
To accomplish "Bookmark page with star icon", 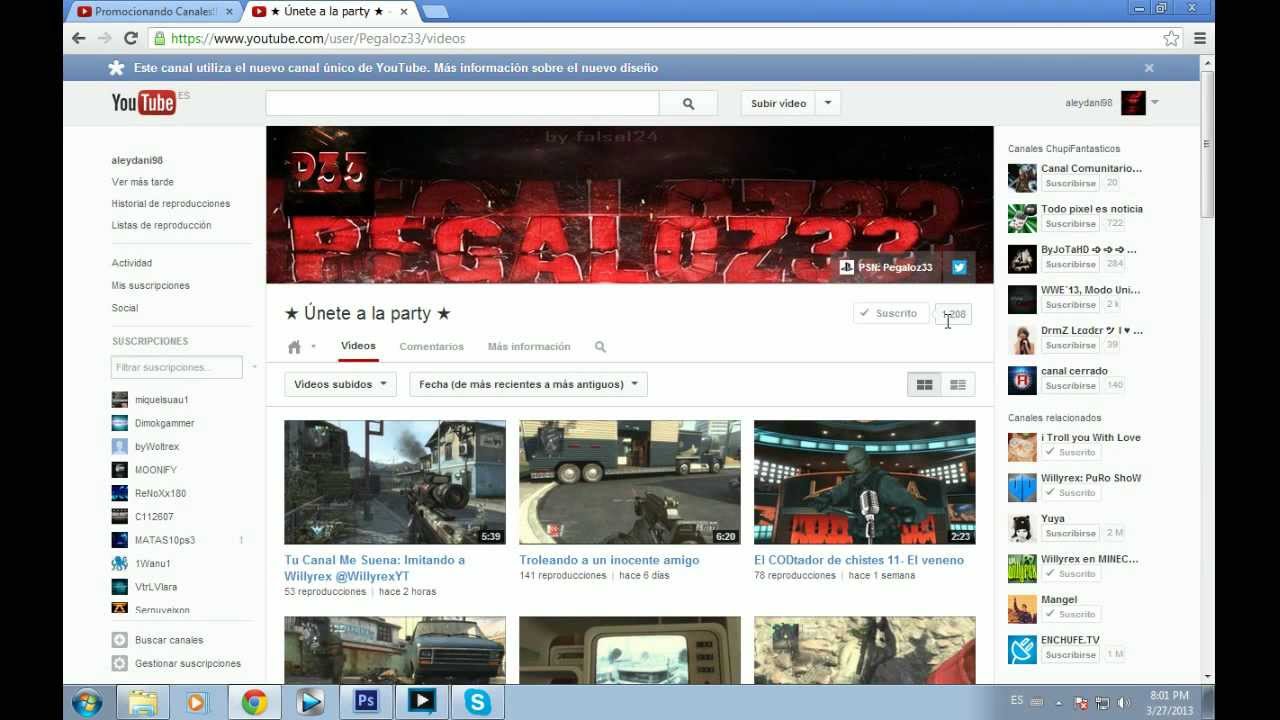I will [1171, 38].
